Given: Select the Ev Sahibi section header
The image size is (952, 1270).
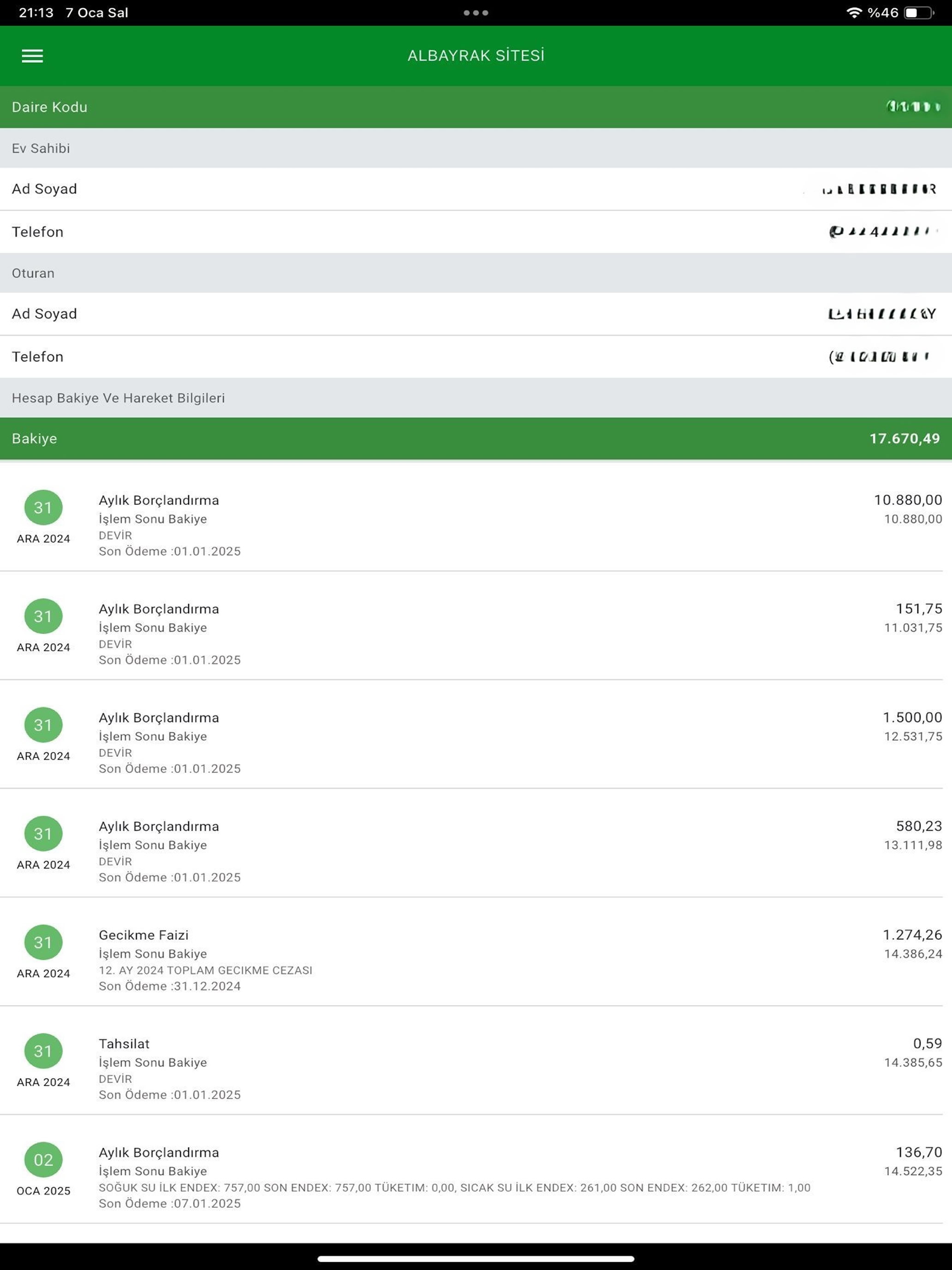Looking at the screenshot, I should click(x=476, y=148).
